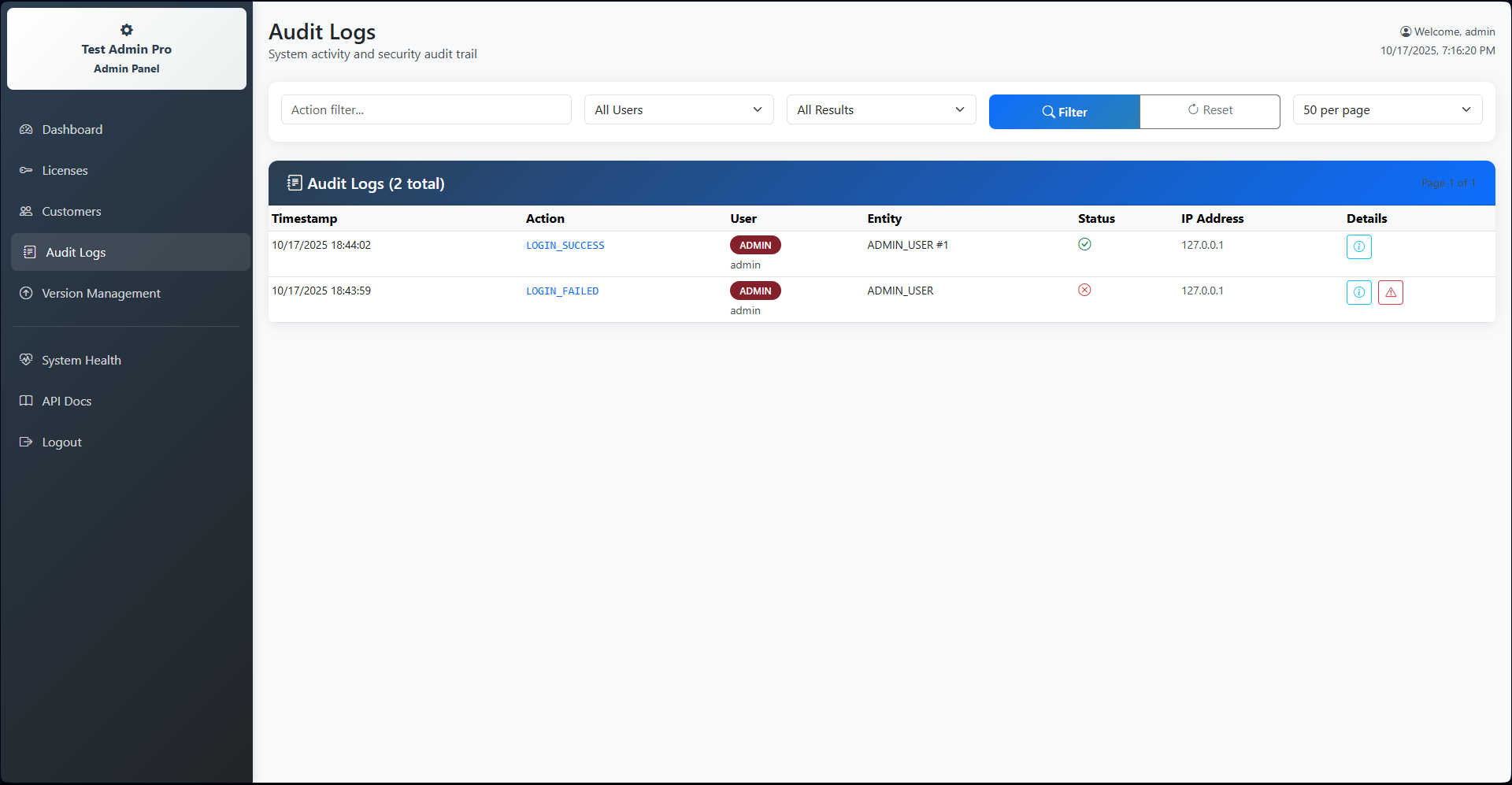Open Version Management from sidebar
The width and height of the screenshot is (1512, 785).
[101, 294]
